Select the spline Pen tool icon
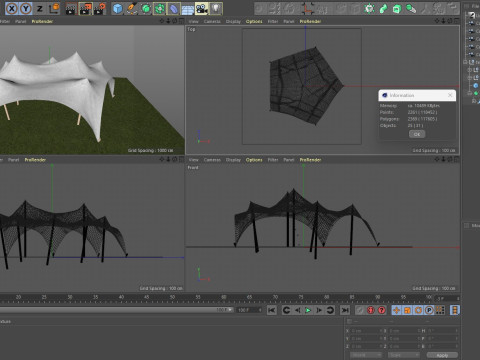The height and width of the screenshot is (360, 480). click(132, 9)
